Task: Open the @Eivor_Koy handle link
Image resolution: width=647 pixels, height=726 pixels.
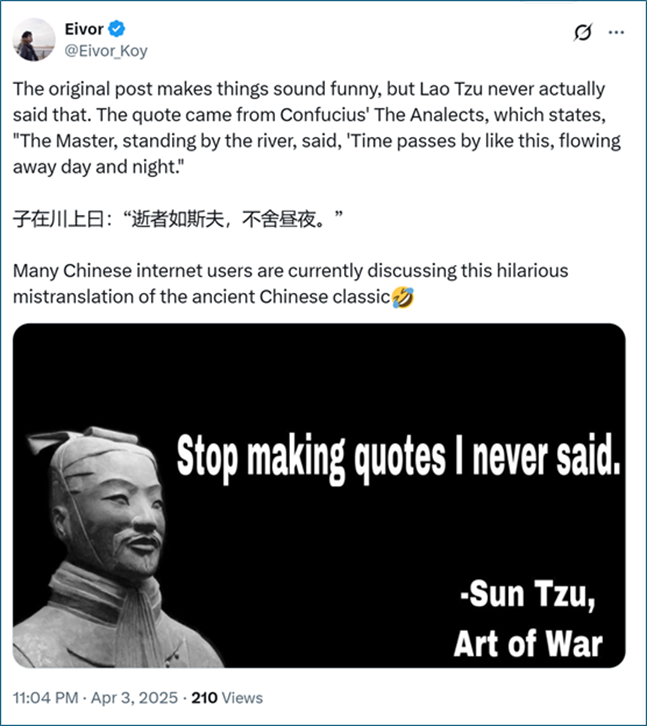Action: pos(106,50)
